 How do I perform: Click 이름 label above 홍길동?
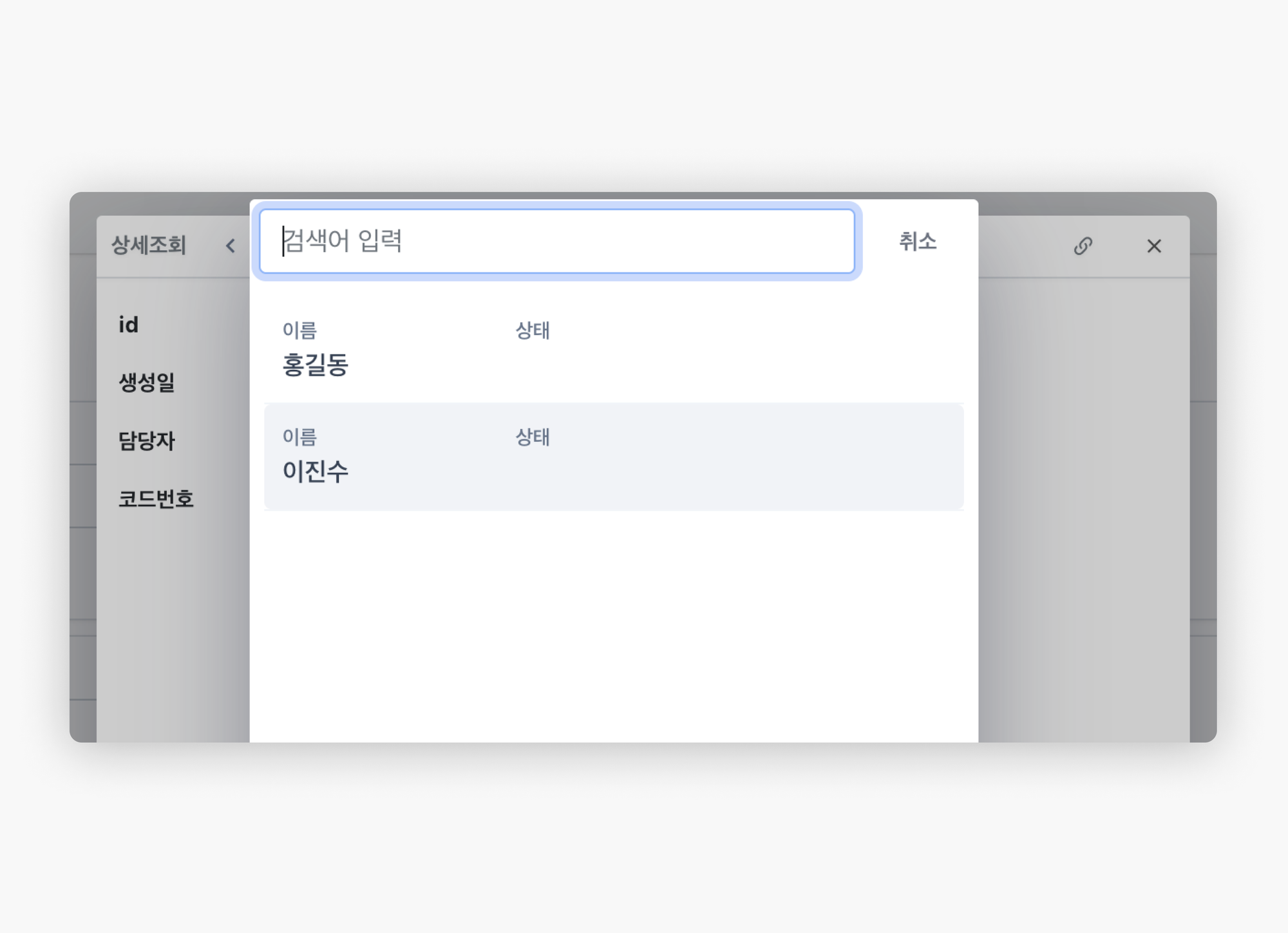(x=299, y=330)
